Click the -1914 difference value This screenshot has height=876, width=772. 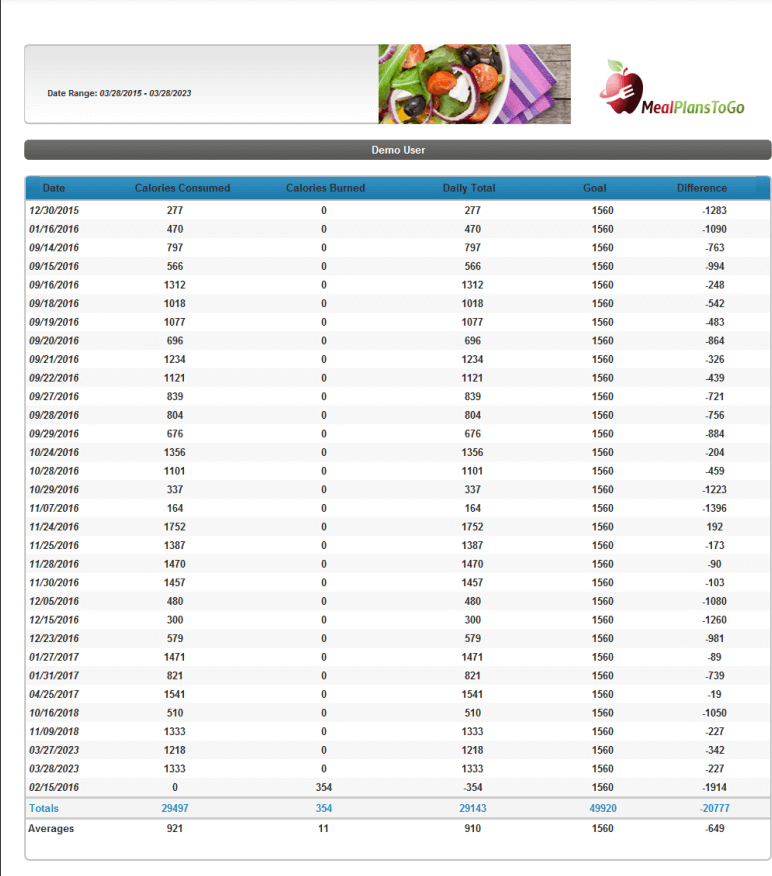tap(714, 787)
